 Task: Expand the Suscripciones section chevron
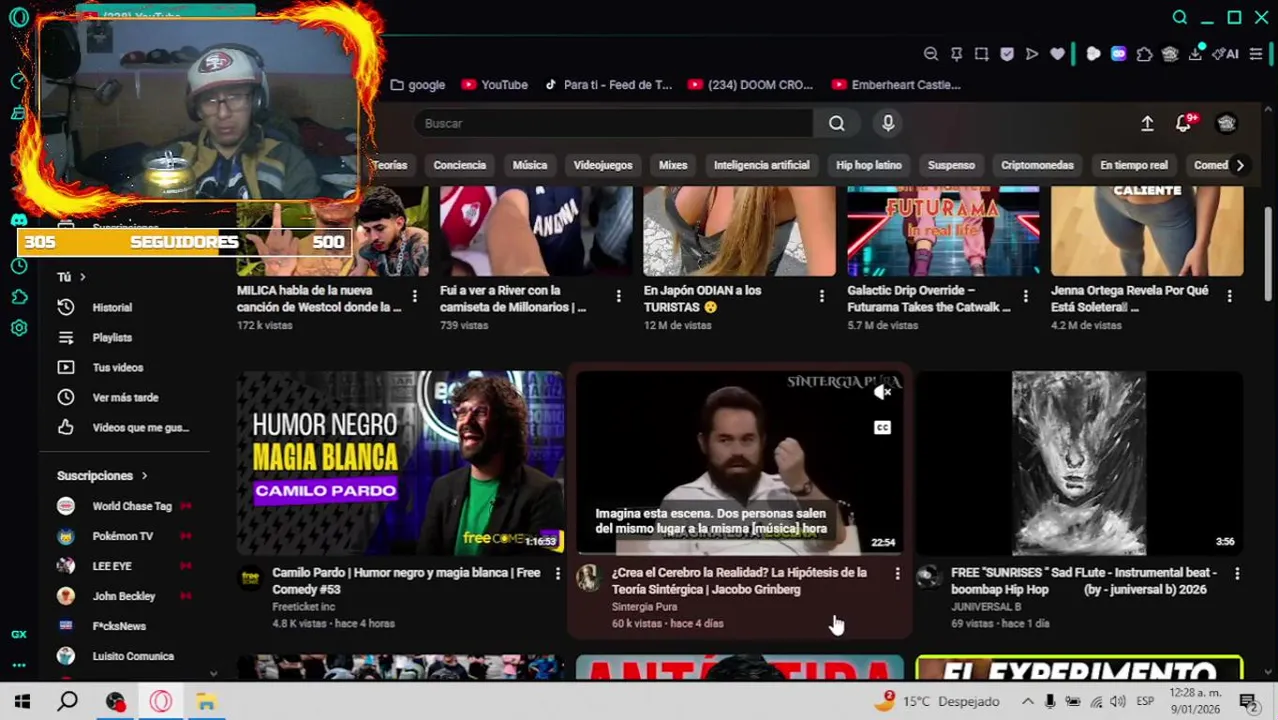[144, 476]
